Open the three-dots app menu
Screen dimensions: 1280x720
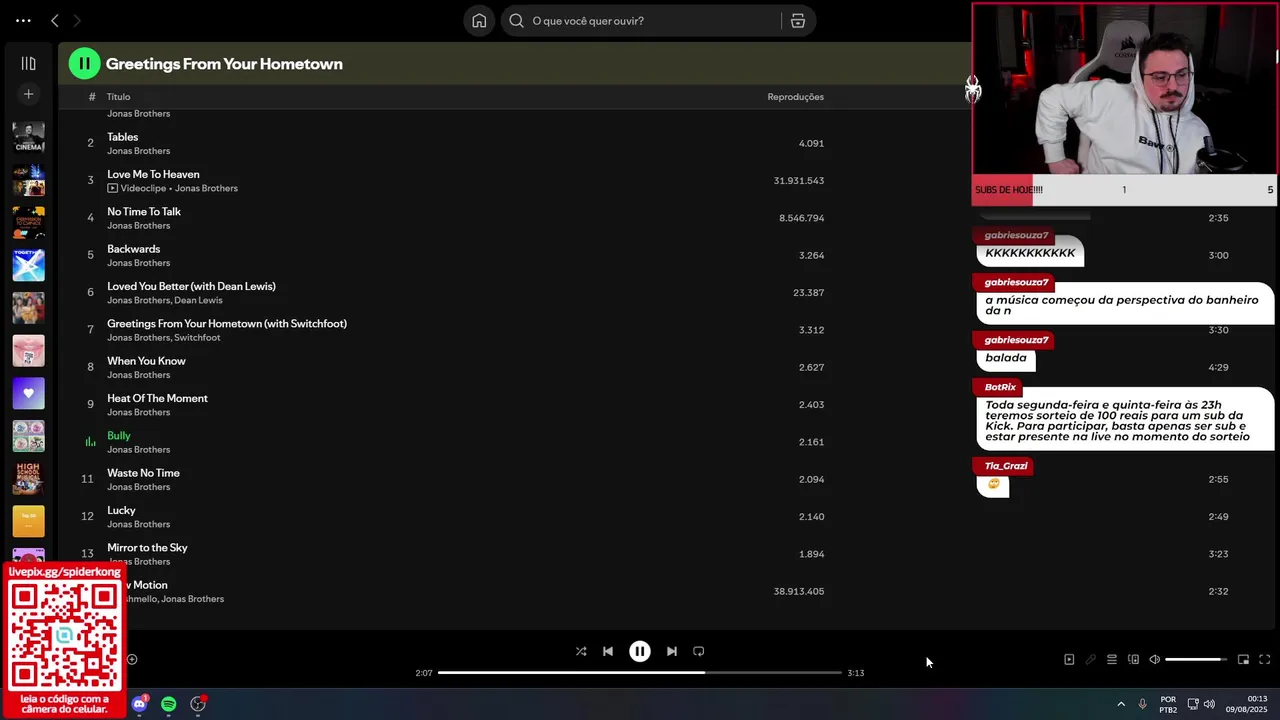(x=23, y=20)
